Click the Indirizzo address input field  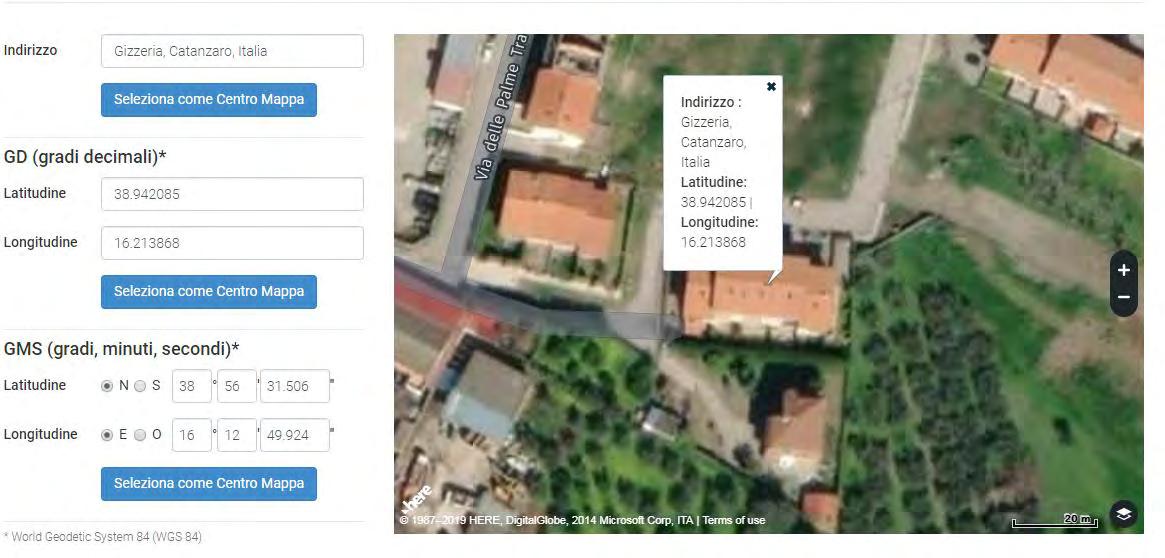tap(232, 51)
